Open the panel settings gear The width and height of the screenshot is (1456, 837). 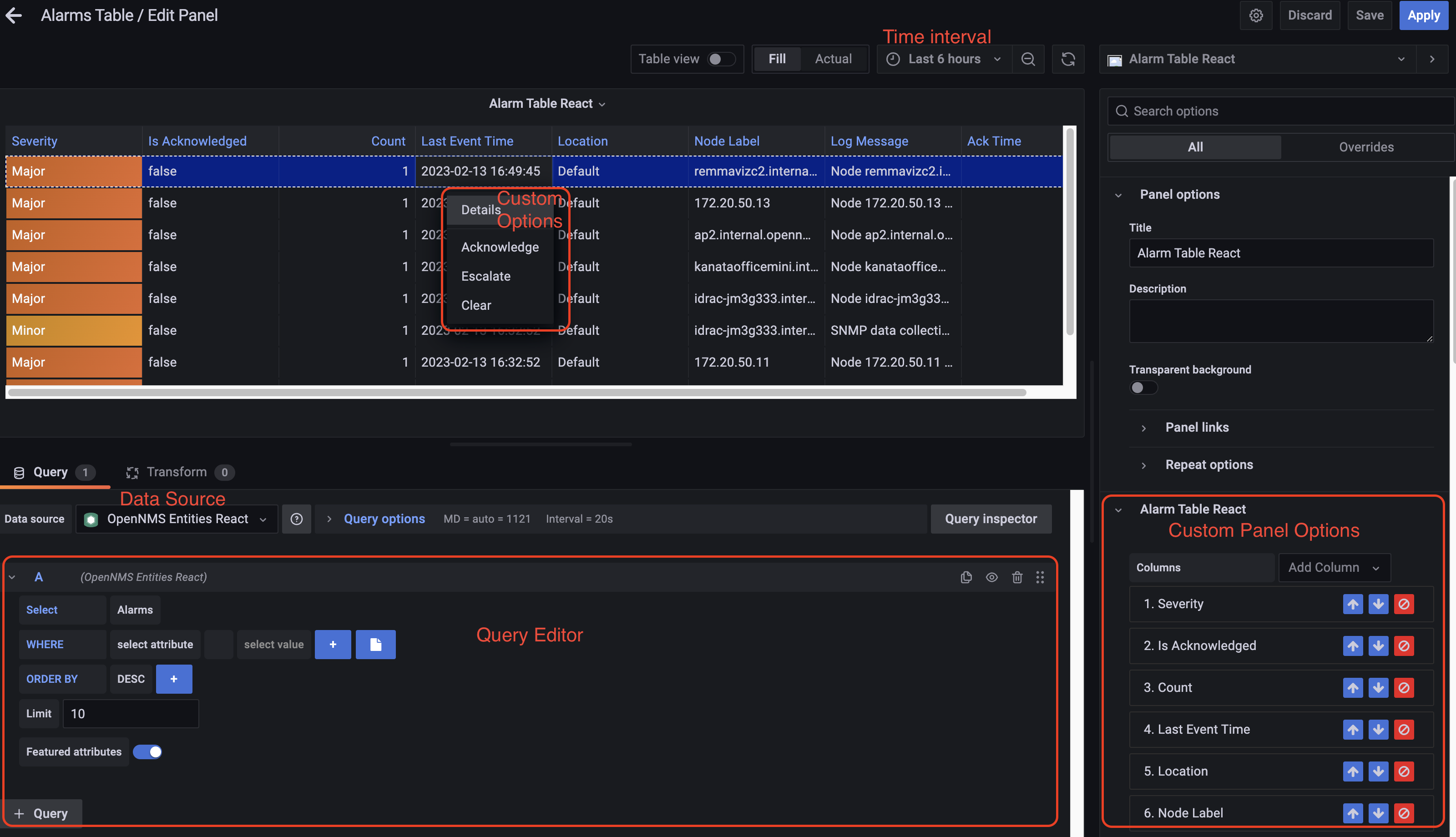pos(1256,15)
